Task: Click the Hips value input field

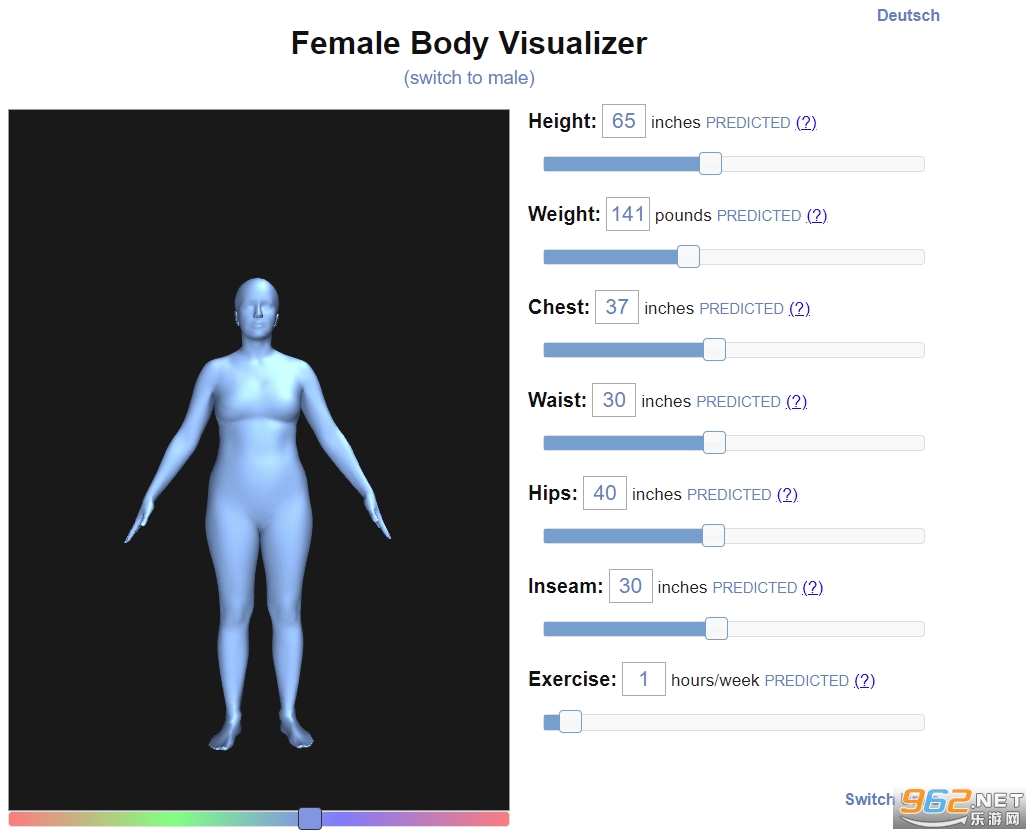Action: tap(604, 493)
